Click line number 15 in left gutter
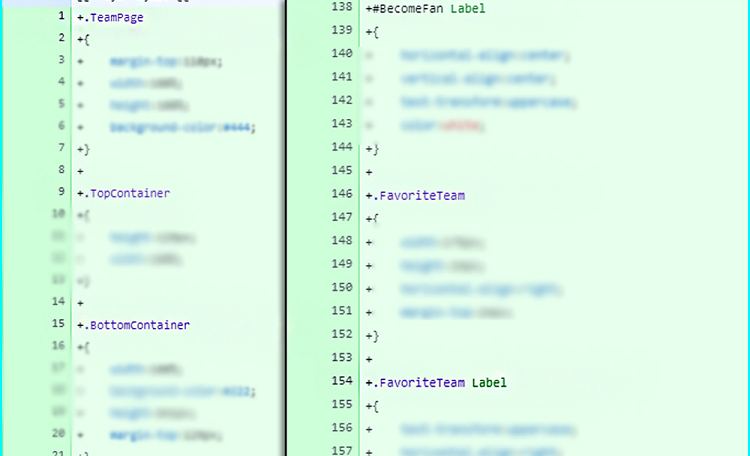 pos(61,324)
